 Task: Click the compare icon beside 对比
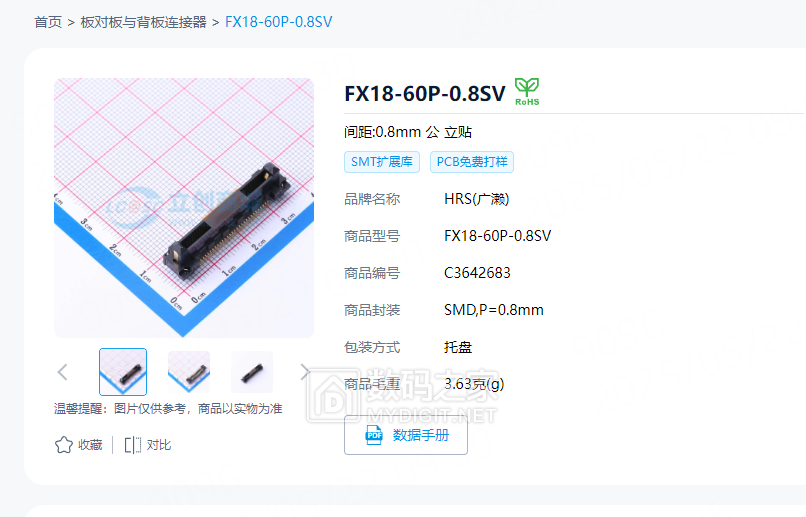pos(133,445)
